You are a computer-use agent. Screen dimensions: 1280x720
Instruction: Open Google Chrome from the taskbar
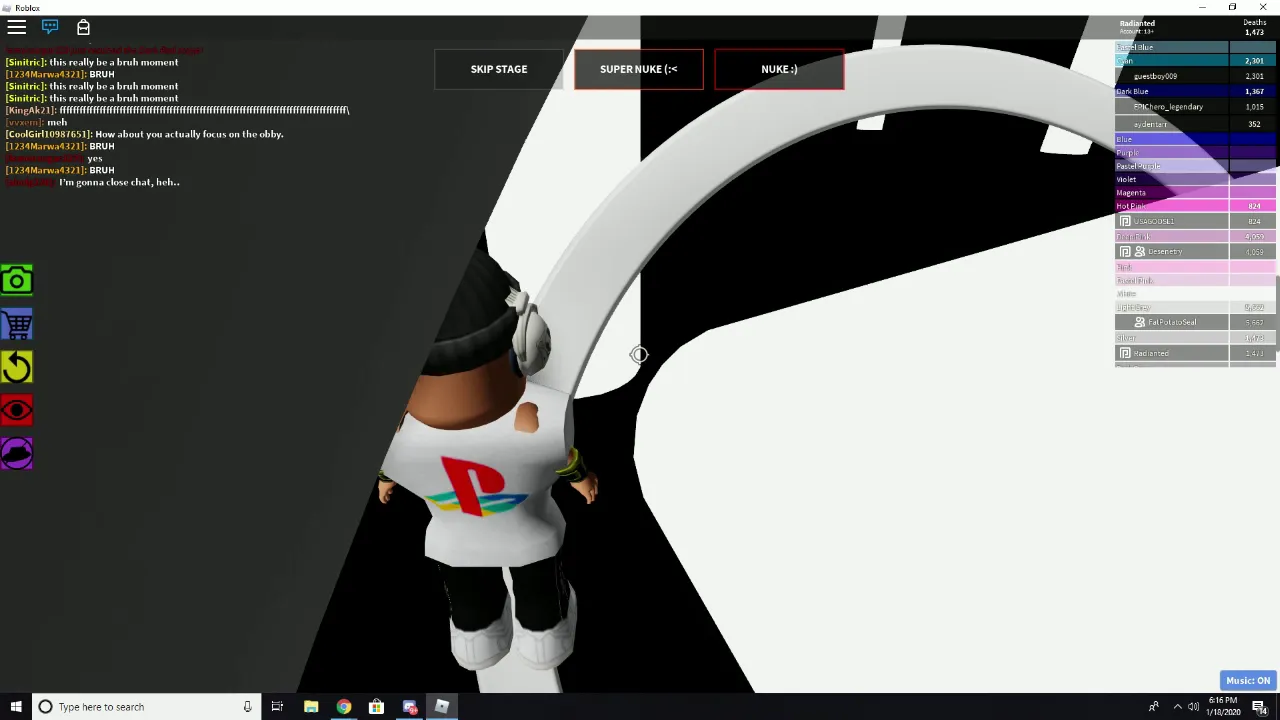click(x=344, y=707)
